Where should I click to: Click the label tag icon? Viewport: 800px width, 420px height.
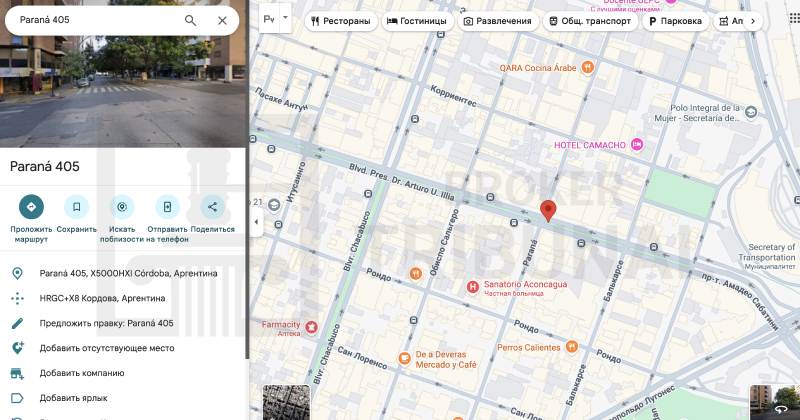(17, 398)
